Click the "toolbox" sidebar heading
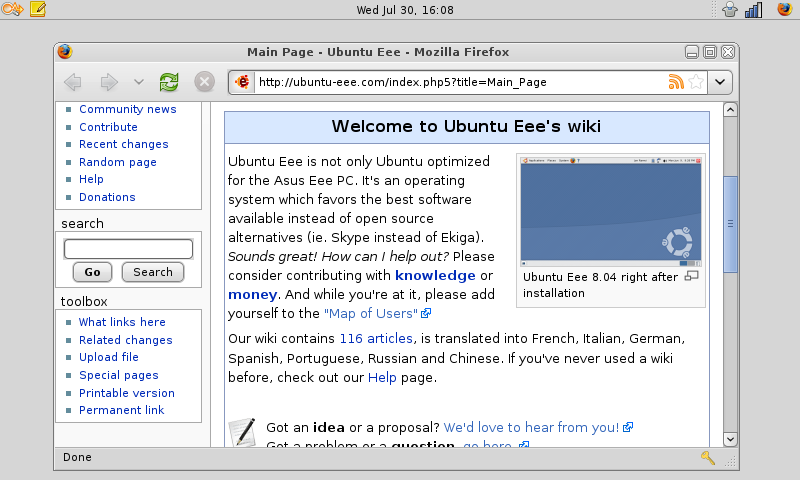800x480 pixels. (84, 301)
